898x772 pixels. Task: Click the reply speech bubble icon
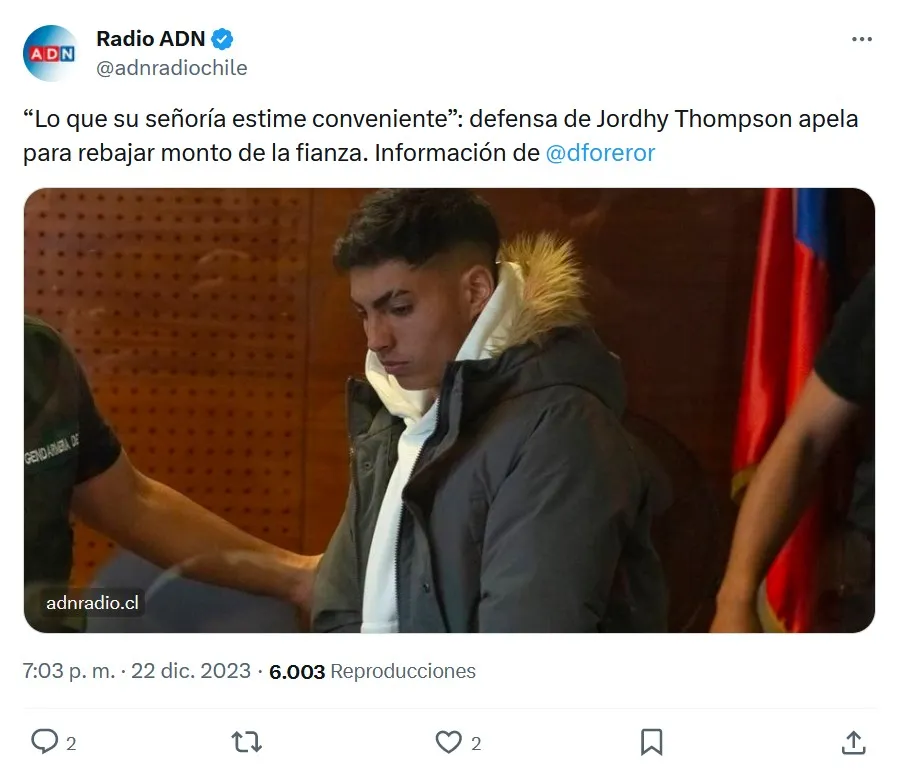coord(44,742)
